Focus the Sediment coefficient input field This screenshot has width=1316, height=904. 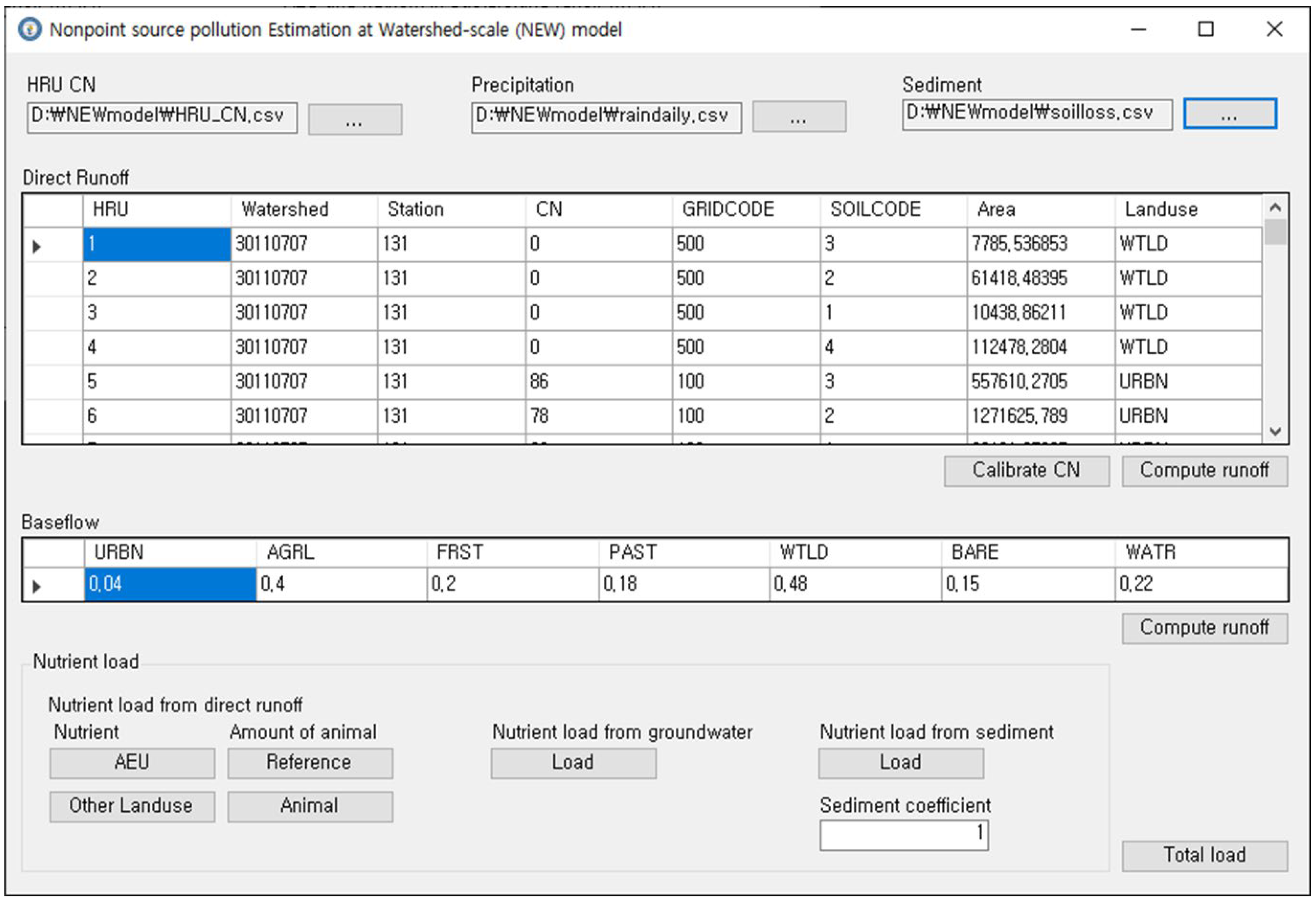click(x=904, y=835)
